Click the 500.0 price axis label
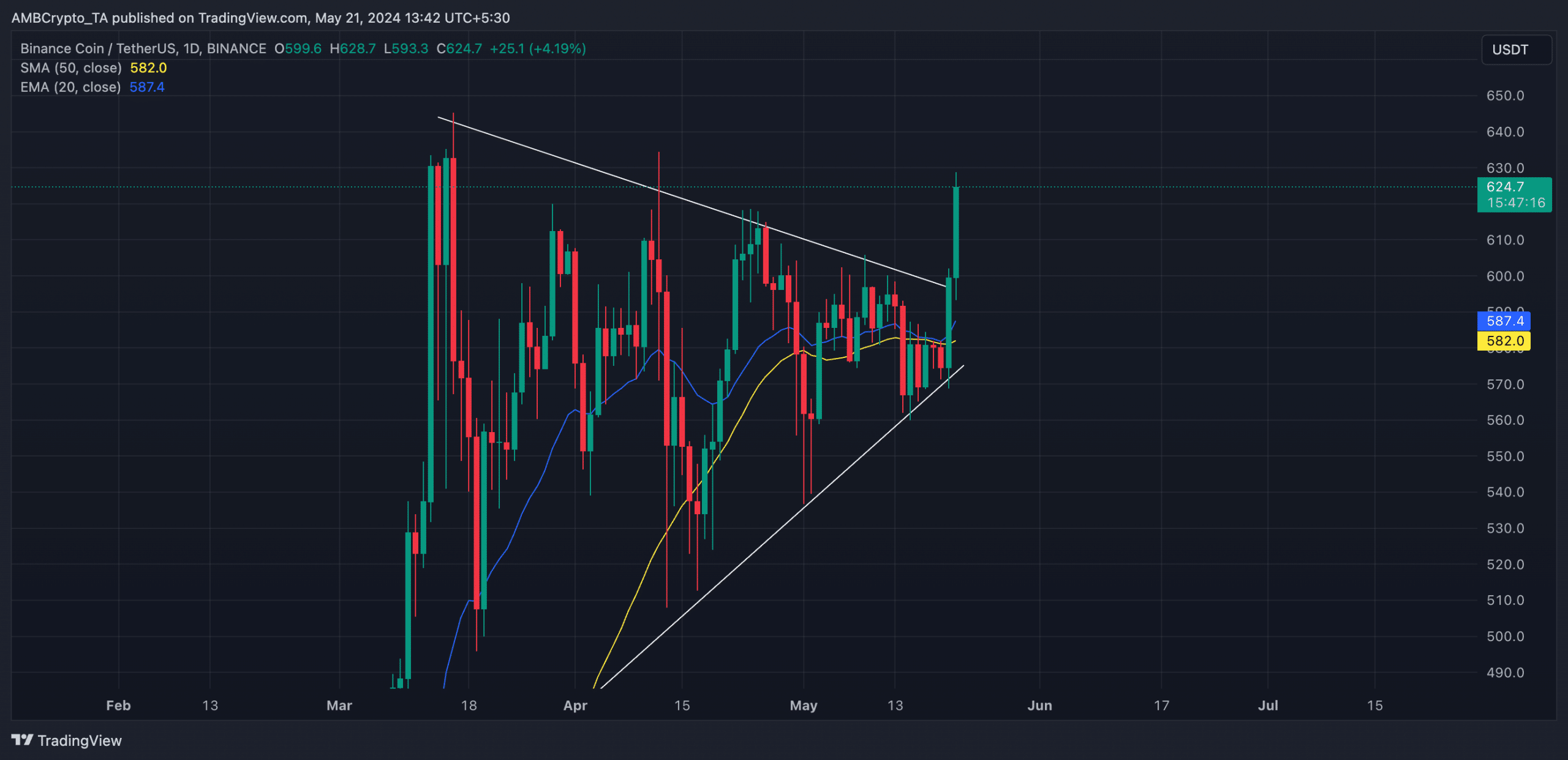The width and height of the screenshot is (1568, 760). tap(1505, 636)
